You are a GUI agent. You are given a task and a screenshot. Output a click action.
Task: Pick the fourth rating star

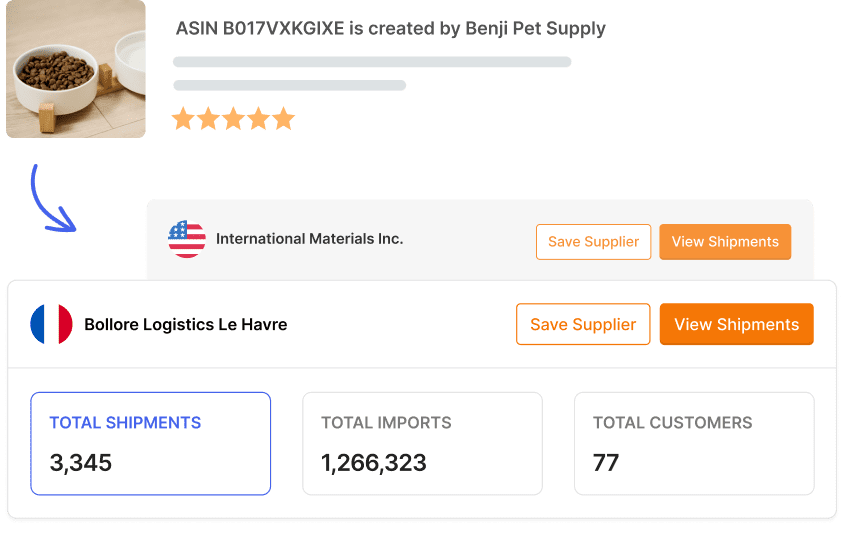(258, 120)
